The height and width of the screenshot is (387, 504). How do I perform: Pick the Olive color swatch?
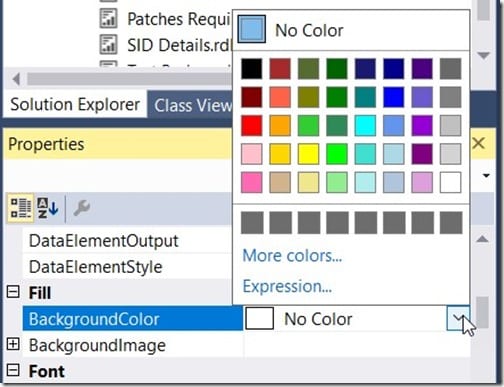308,97
